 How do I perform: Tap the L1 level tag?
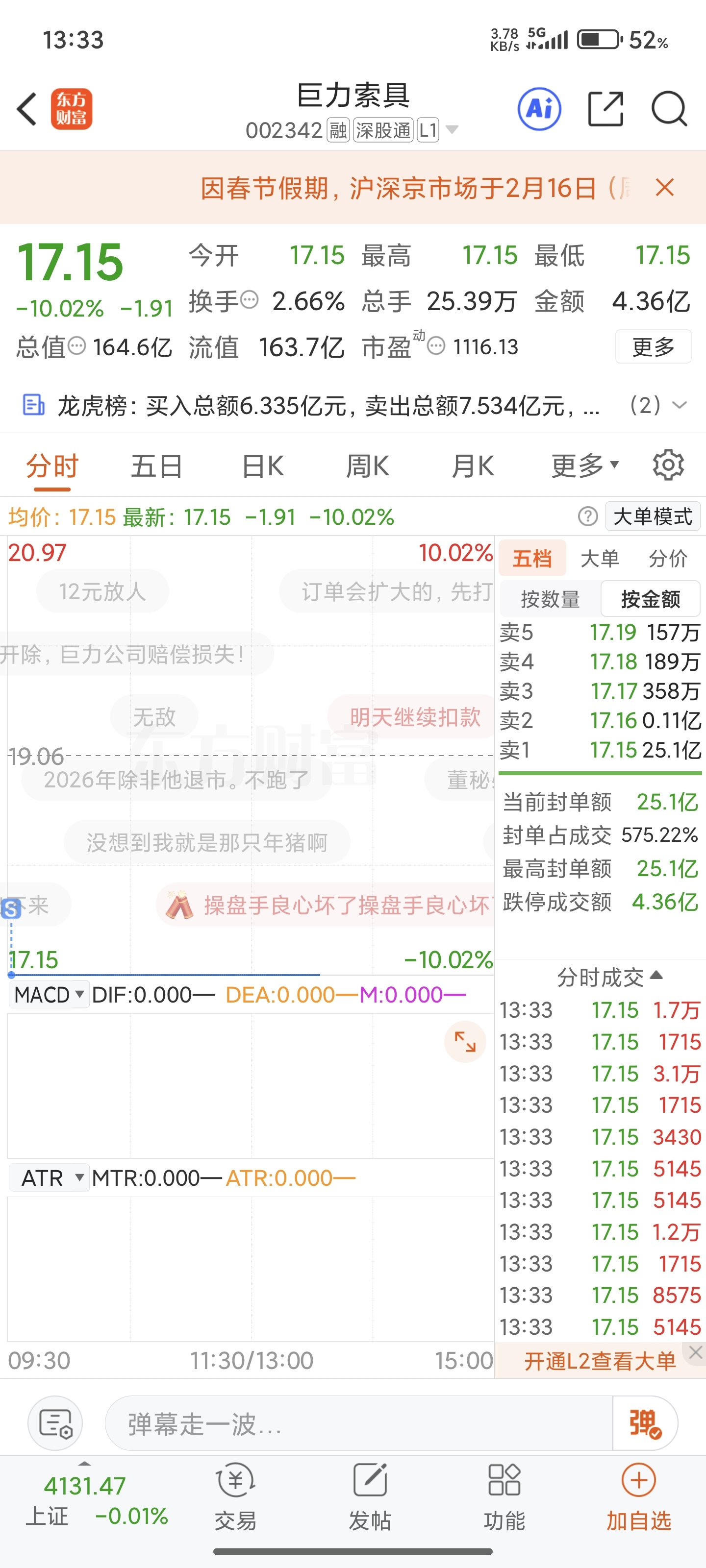[x=428, y=130]
